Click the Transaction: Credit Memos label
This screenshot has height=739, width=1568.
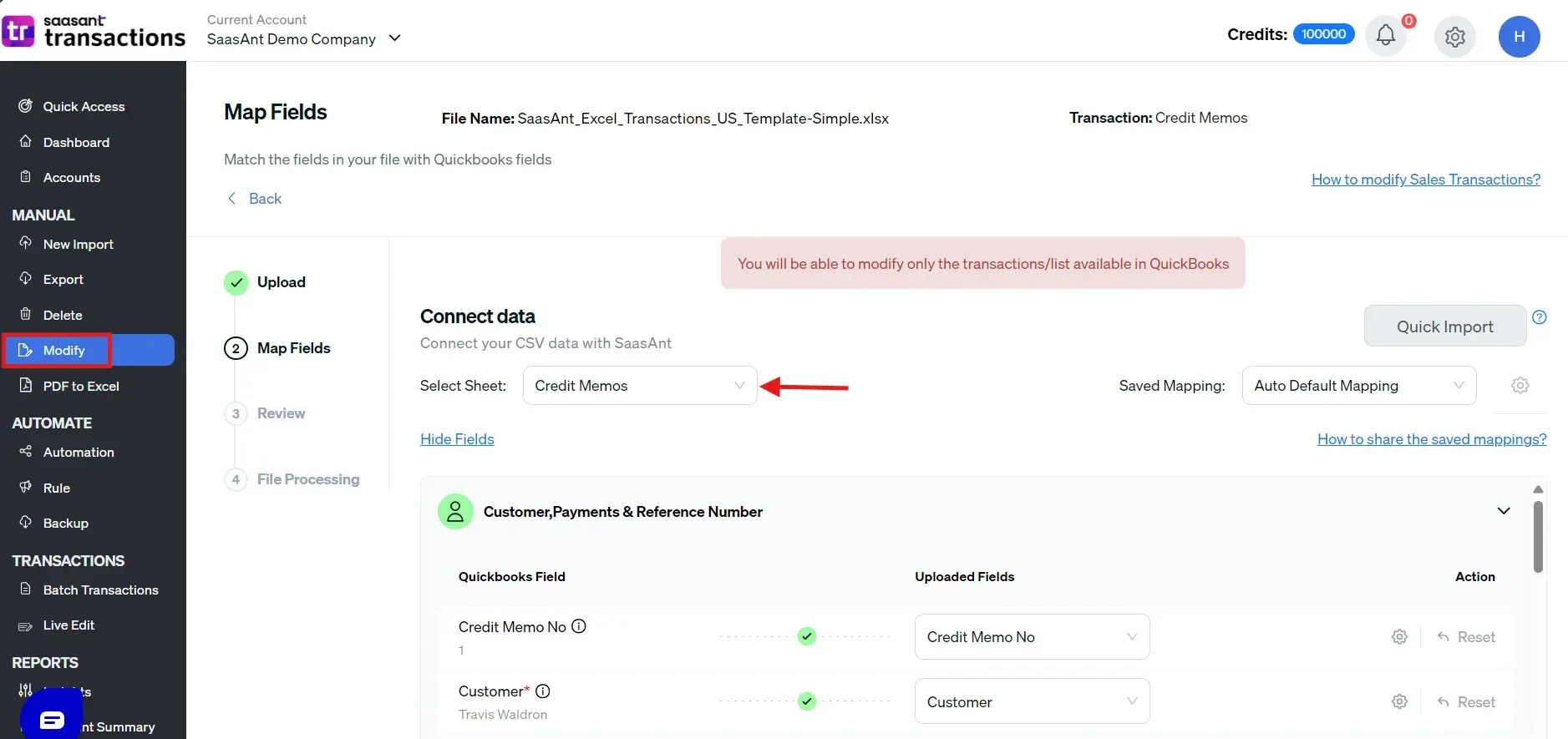1158,118
